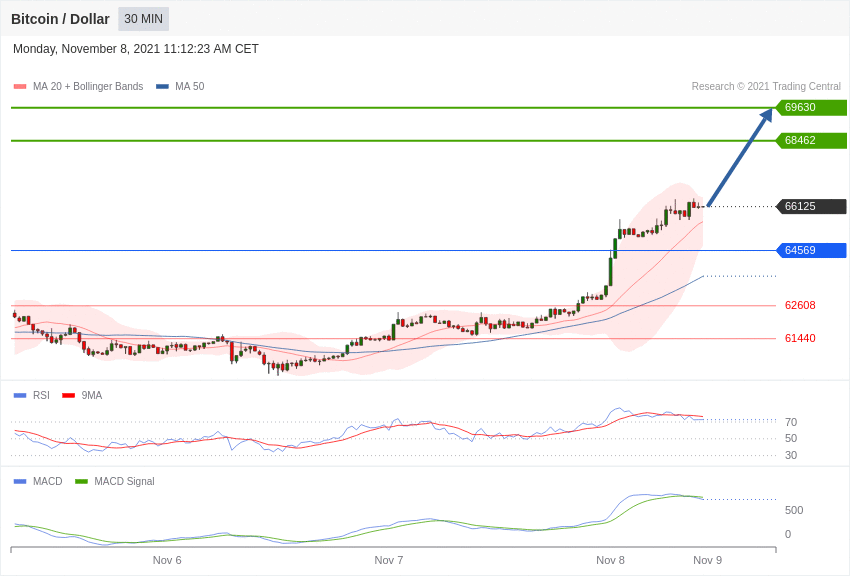Screen dimensions: 850x576
Task: Select the 69630 green target price tag
Action: coord(811,108)
